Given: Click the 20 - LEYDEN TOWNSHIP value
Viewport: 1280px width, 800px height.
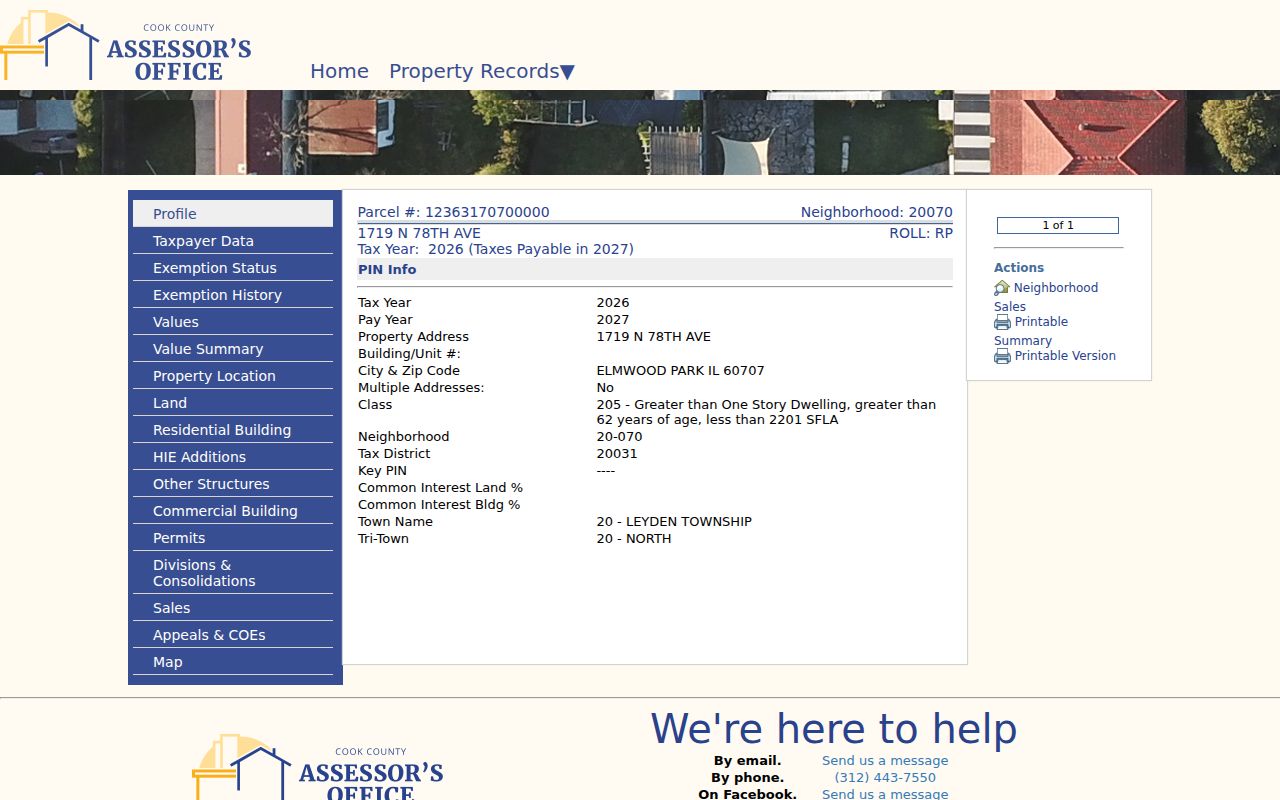Looking at the screenshot, I should tap(674, 522).
